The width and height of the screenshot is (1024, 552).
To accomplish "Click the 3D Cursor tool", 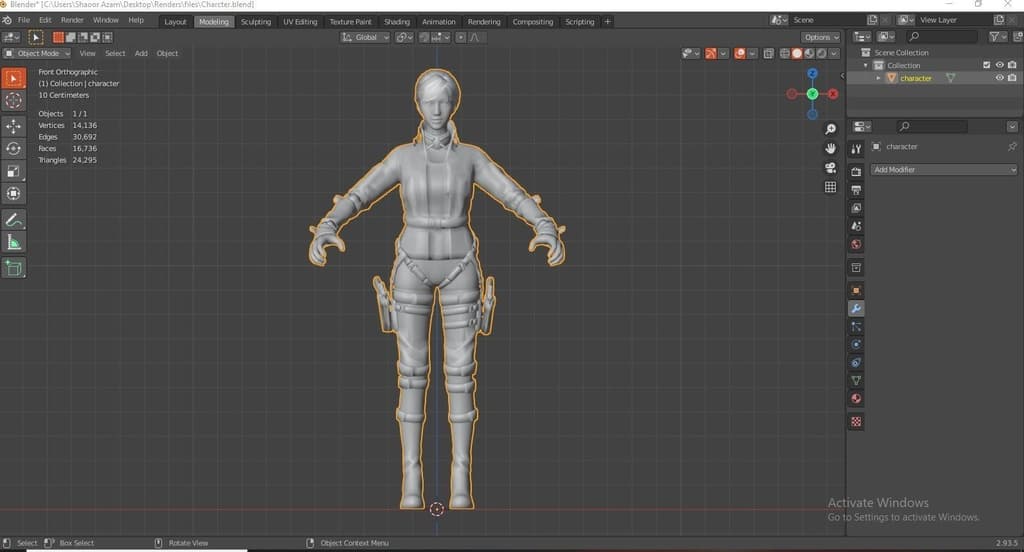I will coord(13,101).
